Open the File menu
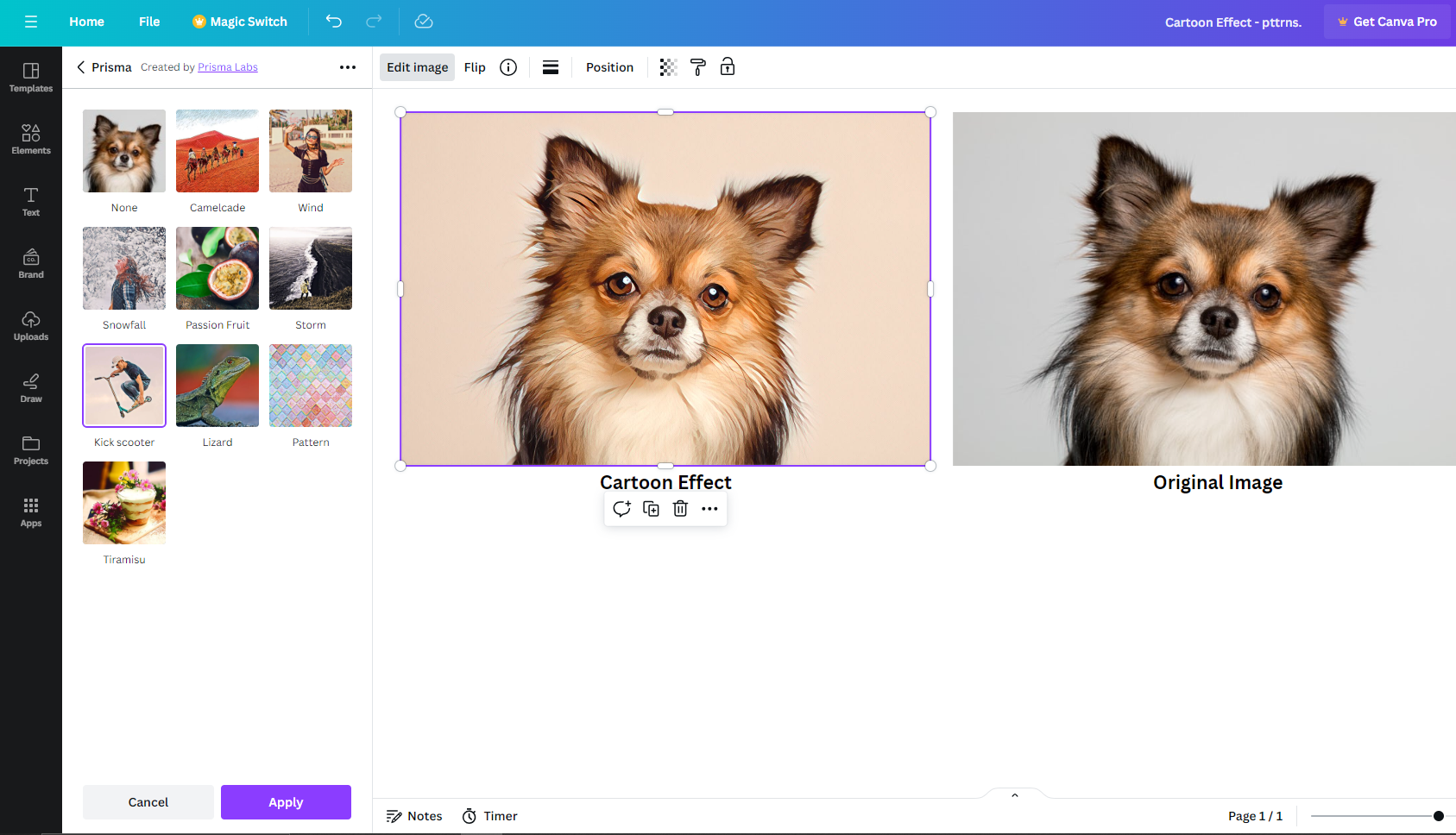The height and width of the screenshot is (835, 1456). [149, 22]
